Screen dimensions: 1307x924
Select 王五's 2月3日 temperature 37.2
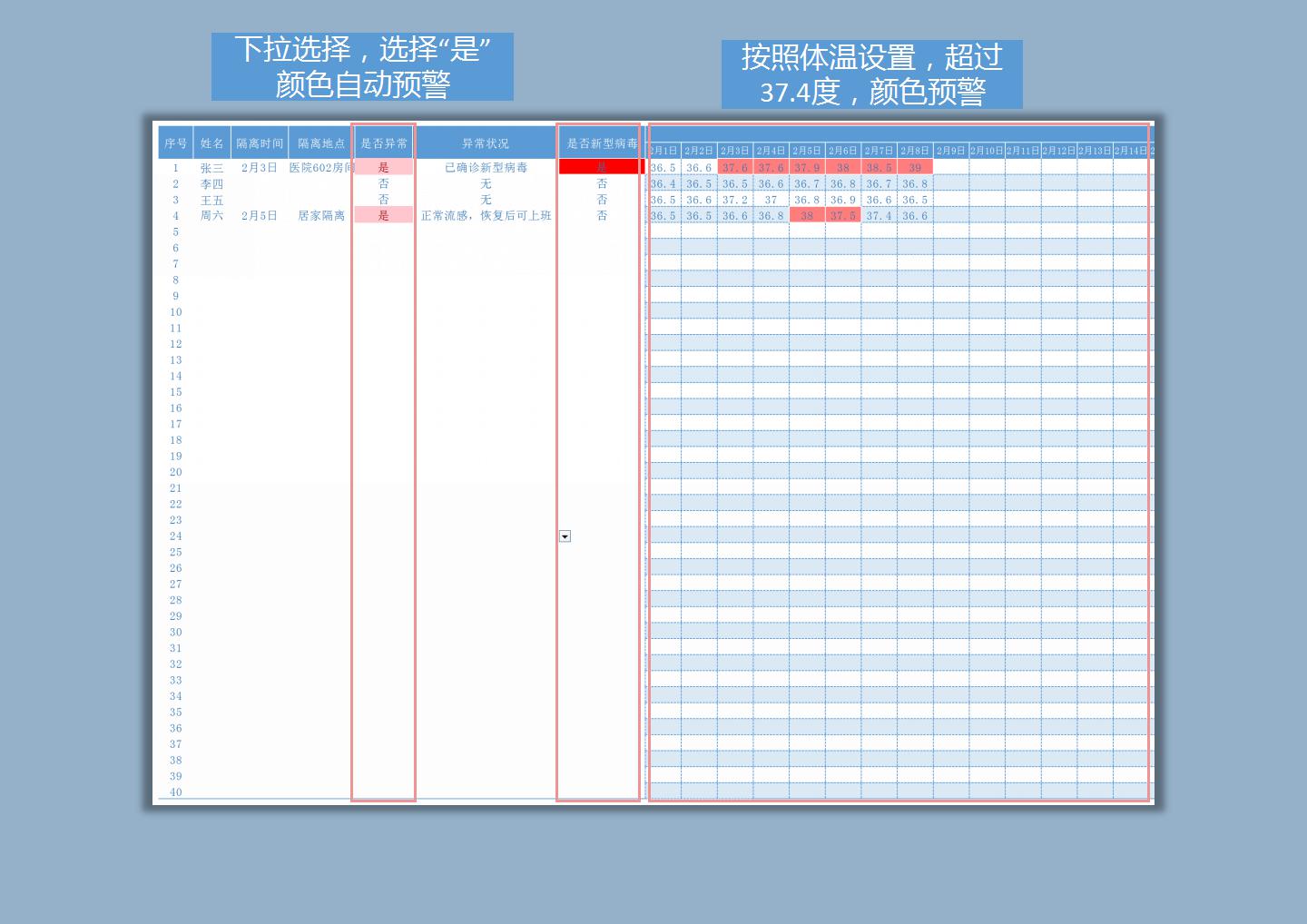tap(735, 200)
